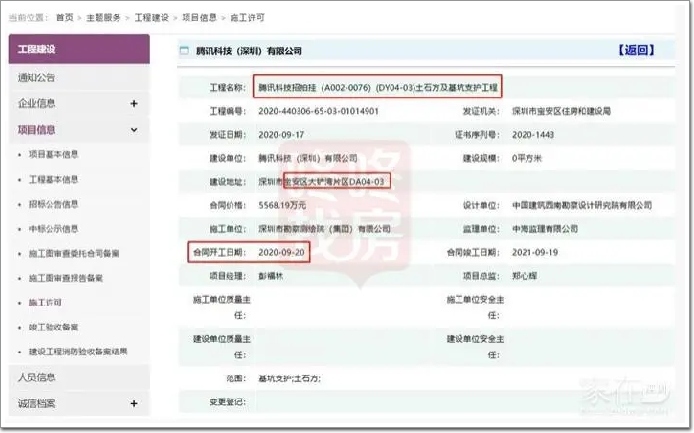
Task: Click the icon beside 腾讯科技（深圳）有限公司 title
Action: pos(186,51)
